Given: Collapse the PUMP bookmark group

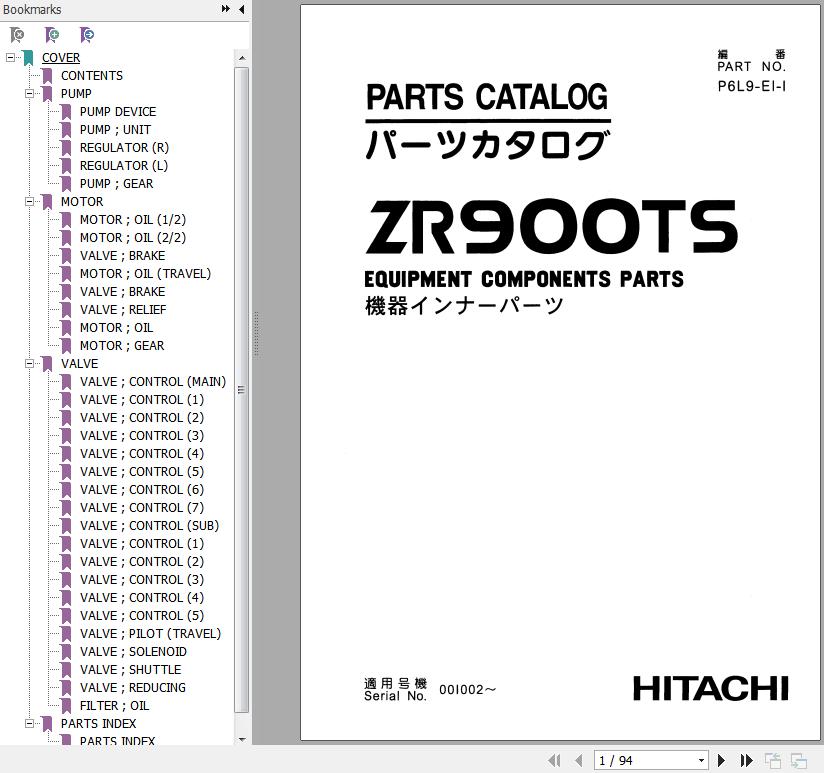Looking at the screenshot, I should pyautogui.click(x=29, y=94).
